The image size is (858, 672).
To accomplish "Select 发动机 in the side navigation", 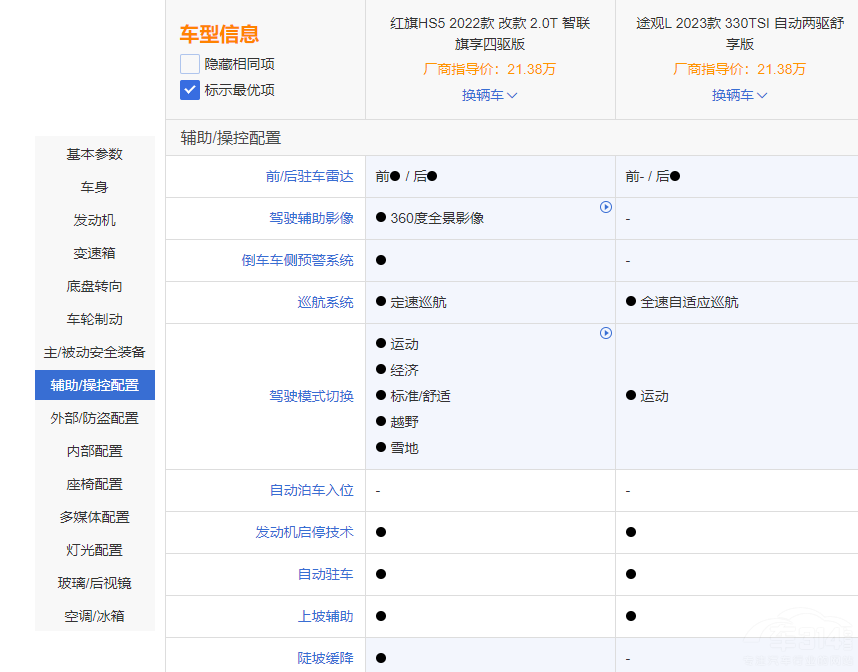I will [x=95, y=220].
